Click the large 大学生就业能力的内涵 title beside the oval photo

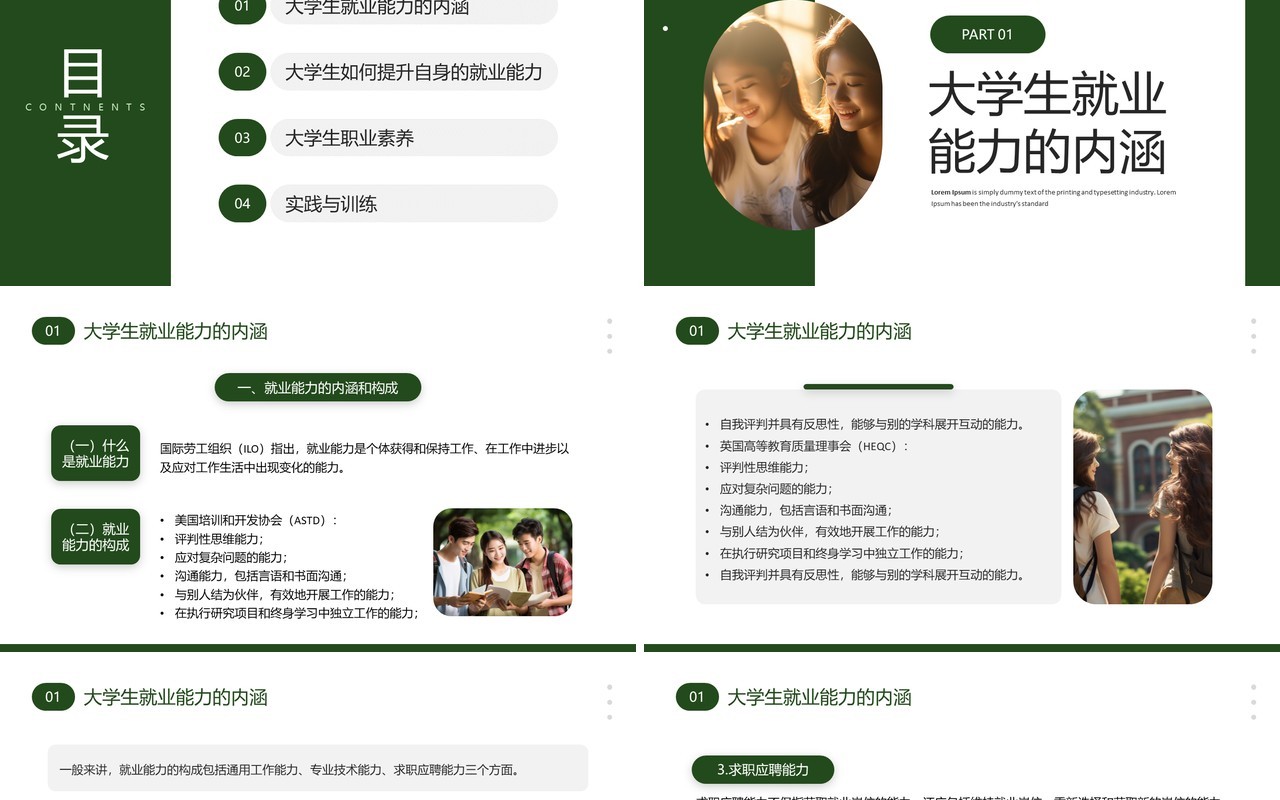coord(1047,124)
